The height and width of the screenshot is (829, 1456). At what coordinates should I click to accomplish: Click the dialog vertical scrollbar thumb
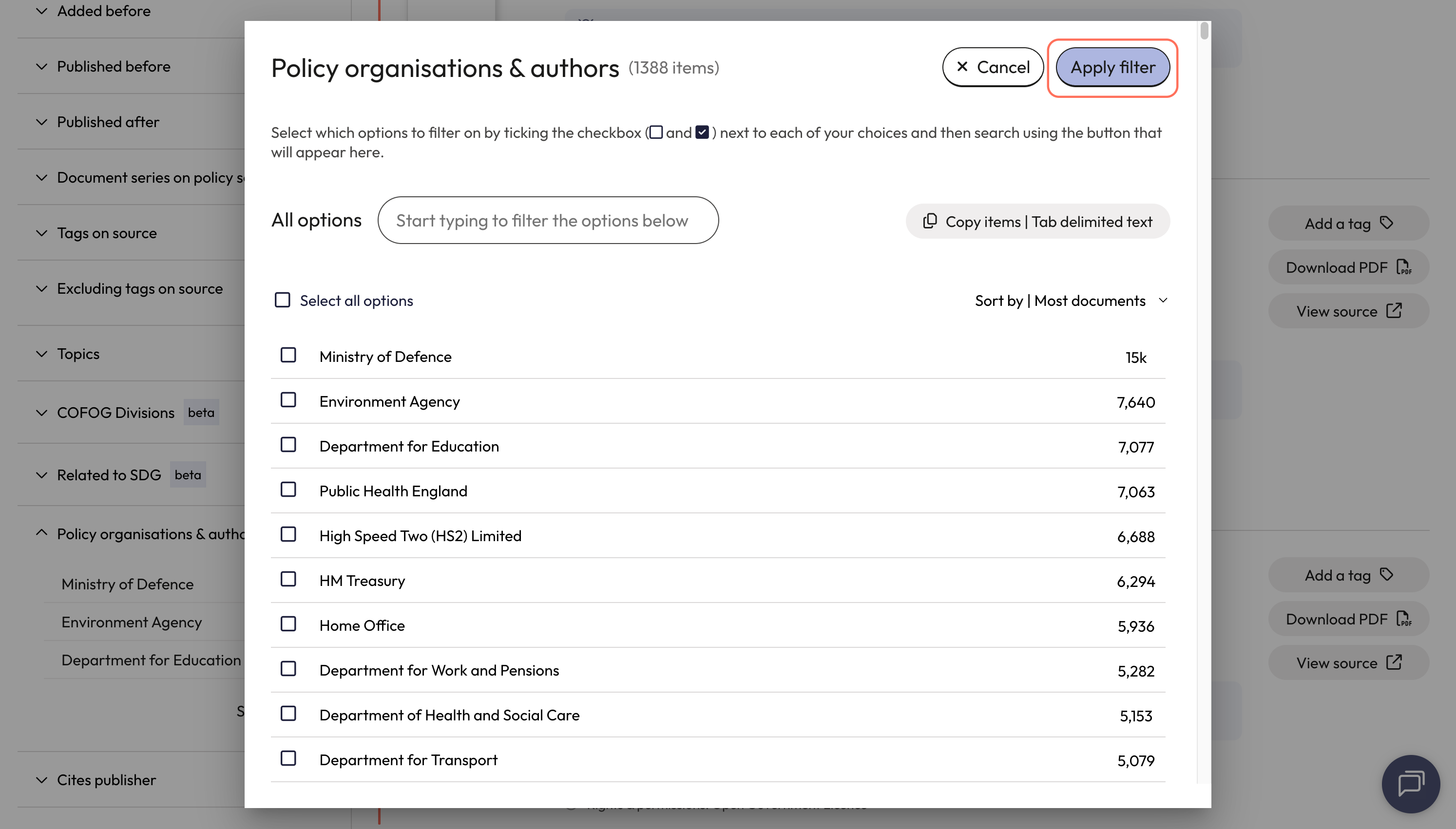[x=1204, y=31]
